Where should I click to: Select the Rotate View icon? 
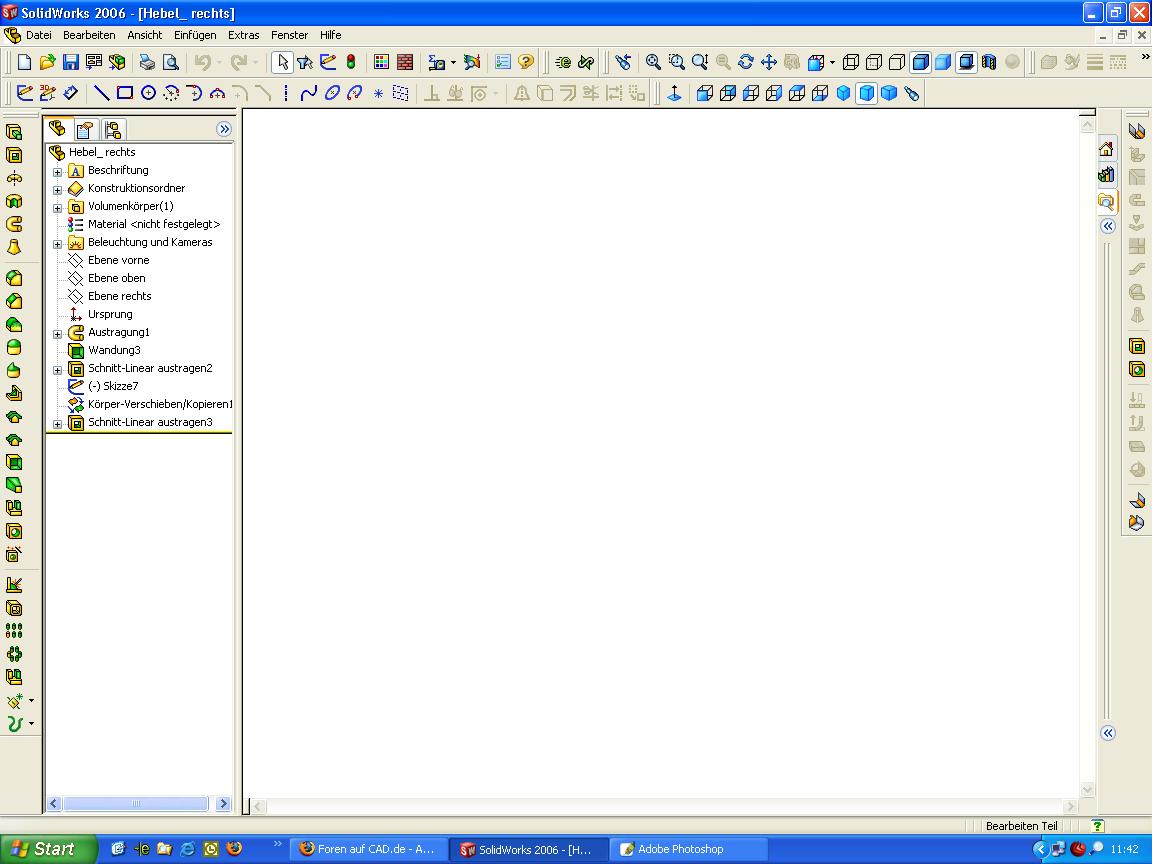746,62
